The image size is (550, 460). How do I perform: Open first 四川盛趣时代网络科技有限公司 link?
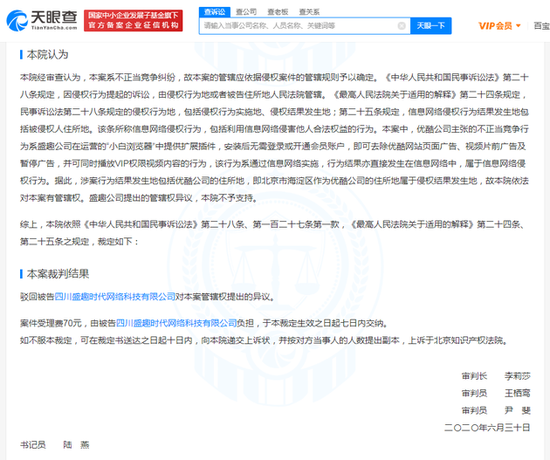[115, 297]
